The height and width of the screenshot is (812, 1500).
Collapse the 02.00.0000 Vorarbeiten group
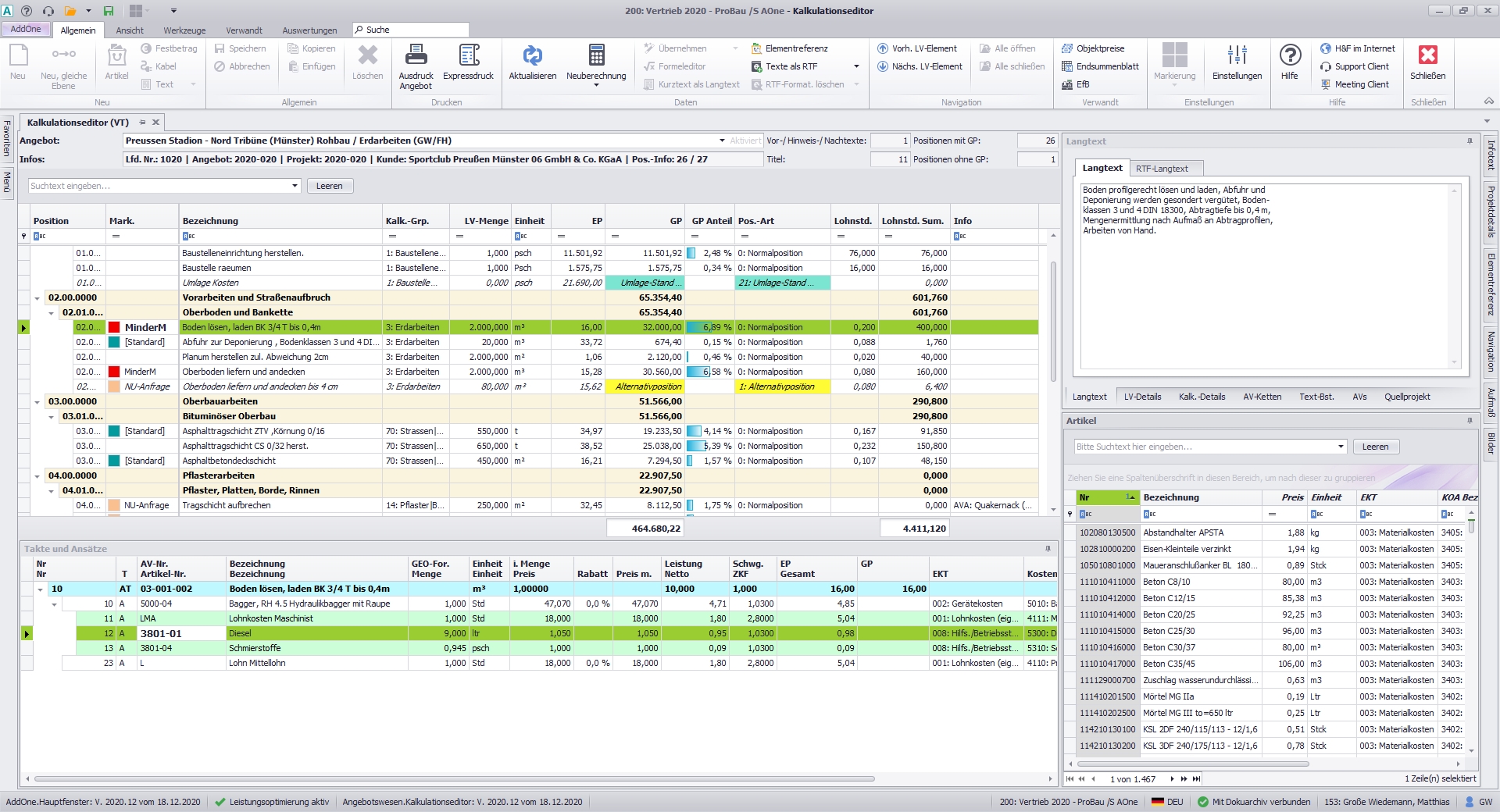tap(37, 298)
